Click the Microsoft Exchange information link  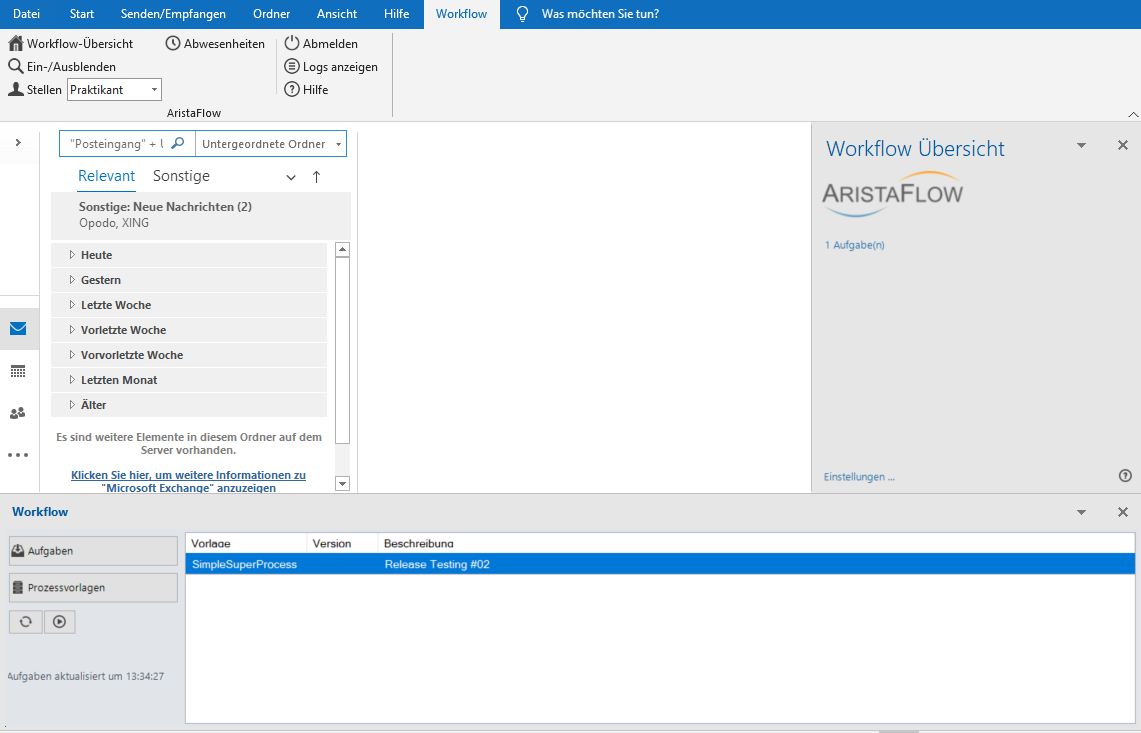point(188,482)
